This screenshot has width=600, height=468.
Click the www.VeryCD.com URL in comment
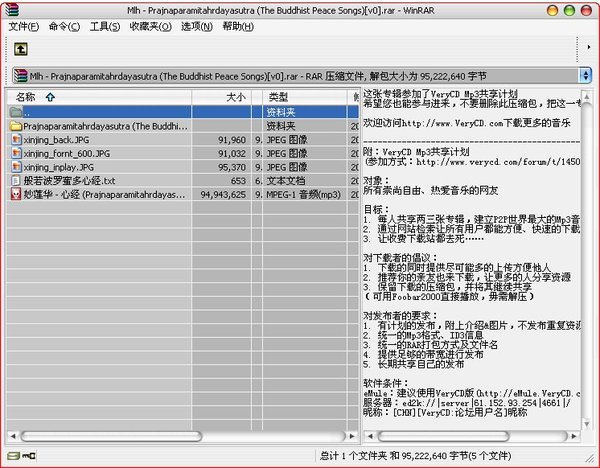point(452,123)
